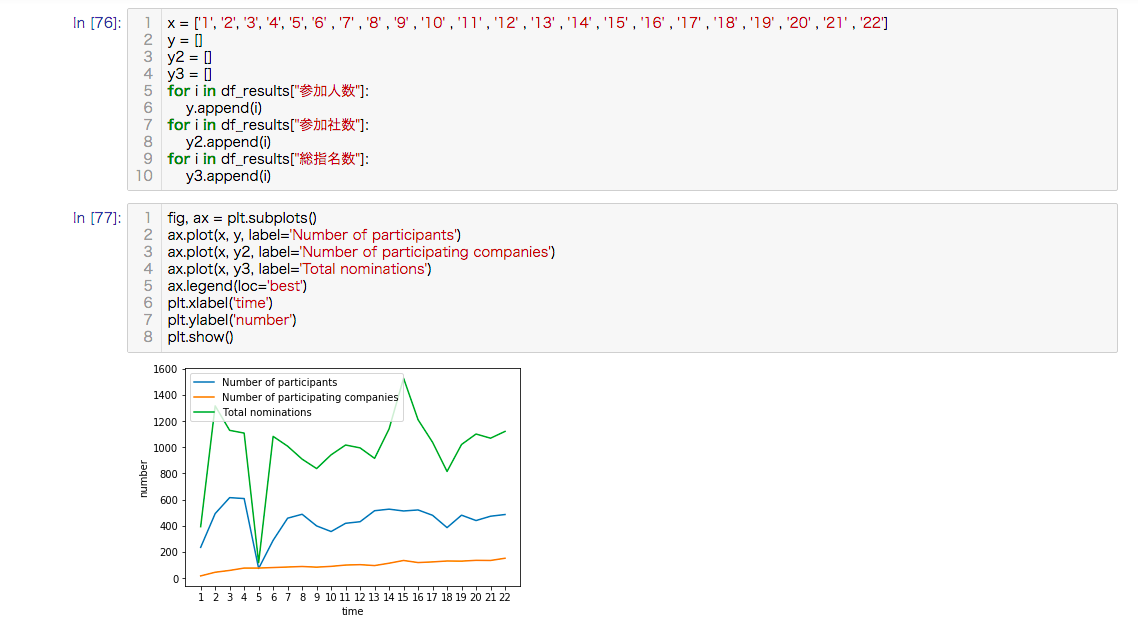Click the 0 y-axis tick label
Screen dimensions: 1138x626
click(x=174, y=579)
